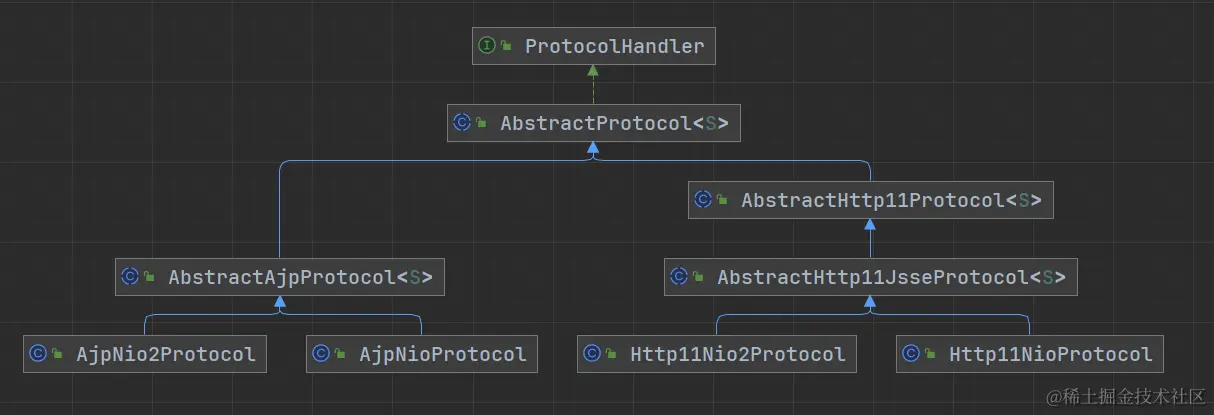Click the class icon of AbstractHttp11Protocol<S>
Screen dimensions: 1214x415
pos(703,200)
